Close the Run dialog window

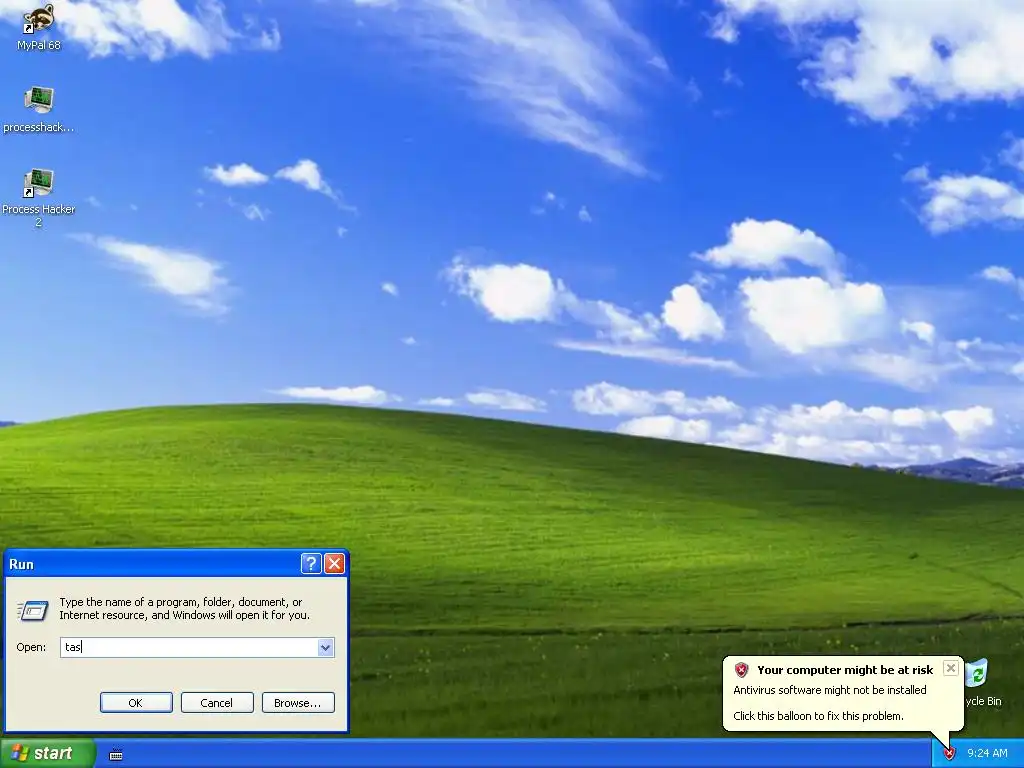pyautogui.click(x=334, y=564)
